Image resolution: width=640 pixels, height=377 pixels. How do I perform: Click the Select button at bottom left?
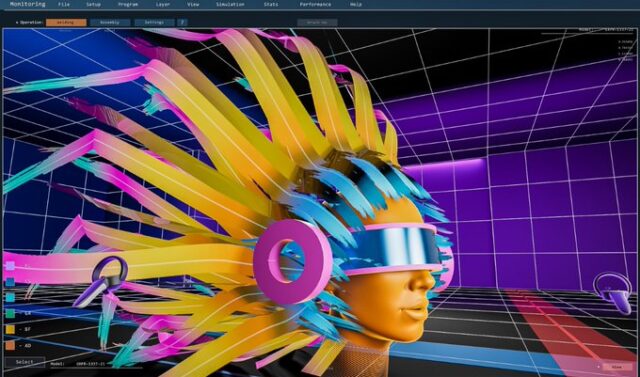[24, 362]
